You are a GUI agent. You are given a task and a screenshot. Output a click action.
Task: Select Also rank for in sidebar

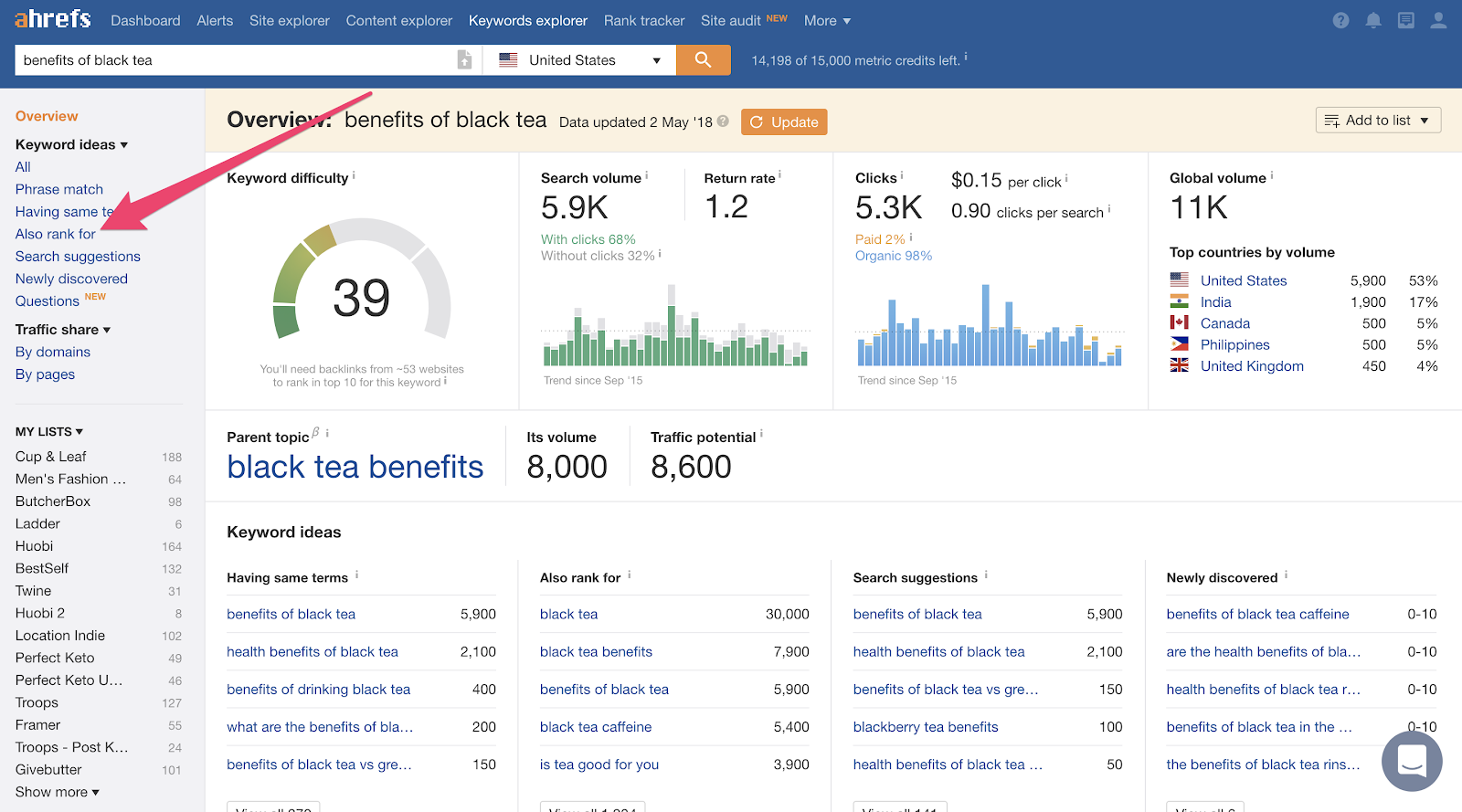coord(55,234)
